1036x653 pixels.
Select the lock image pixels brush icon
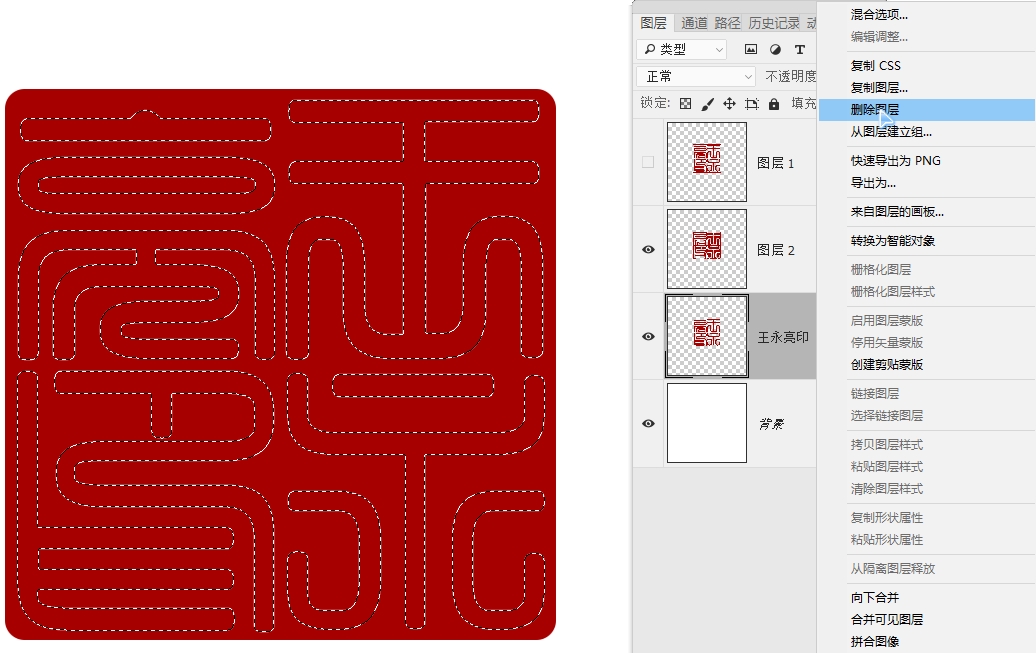click(x=709, y=104)
